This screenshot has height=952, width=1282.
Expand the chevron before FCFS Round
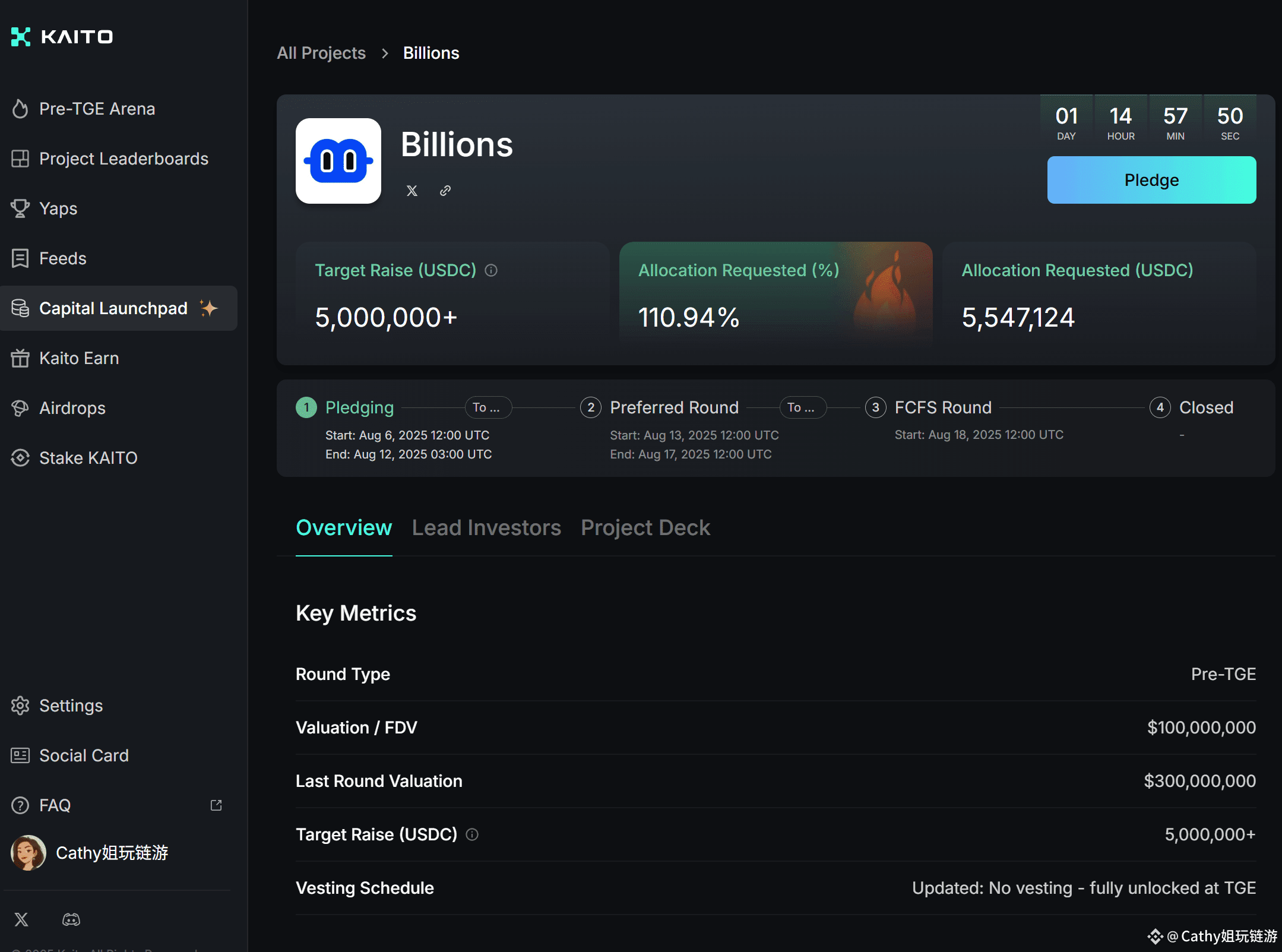pyautogui.click(x=803, y=407)
